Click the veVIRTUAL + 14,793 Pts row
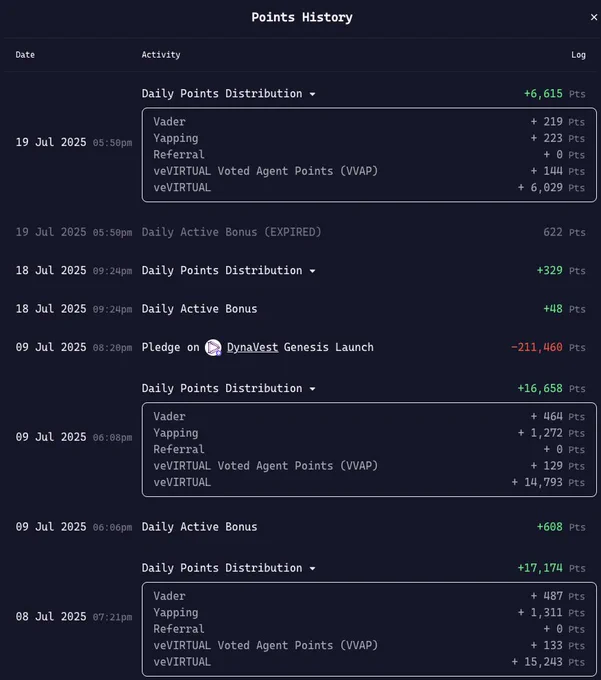 pyautogui.click(x=369, y=483)
